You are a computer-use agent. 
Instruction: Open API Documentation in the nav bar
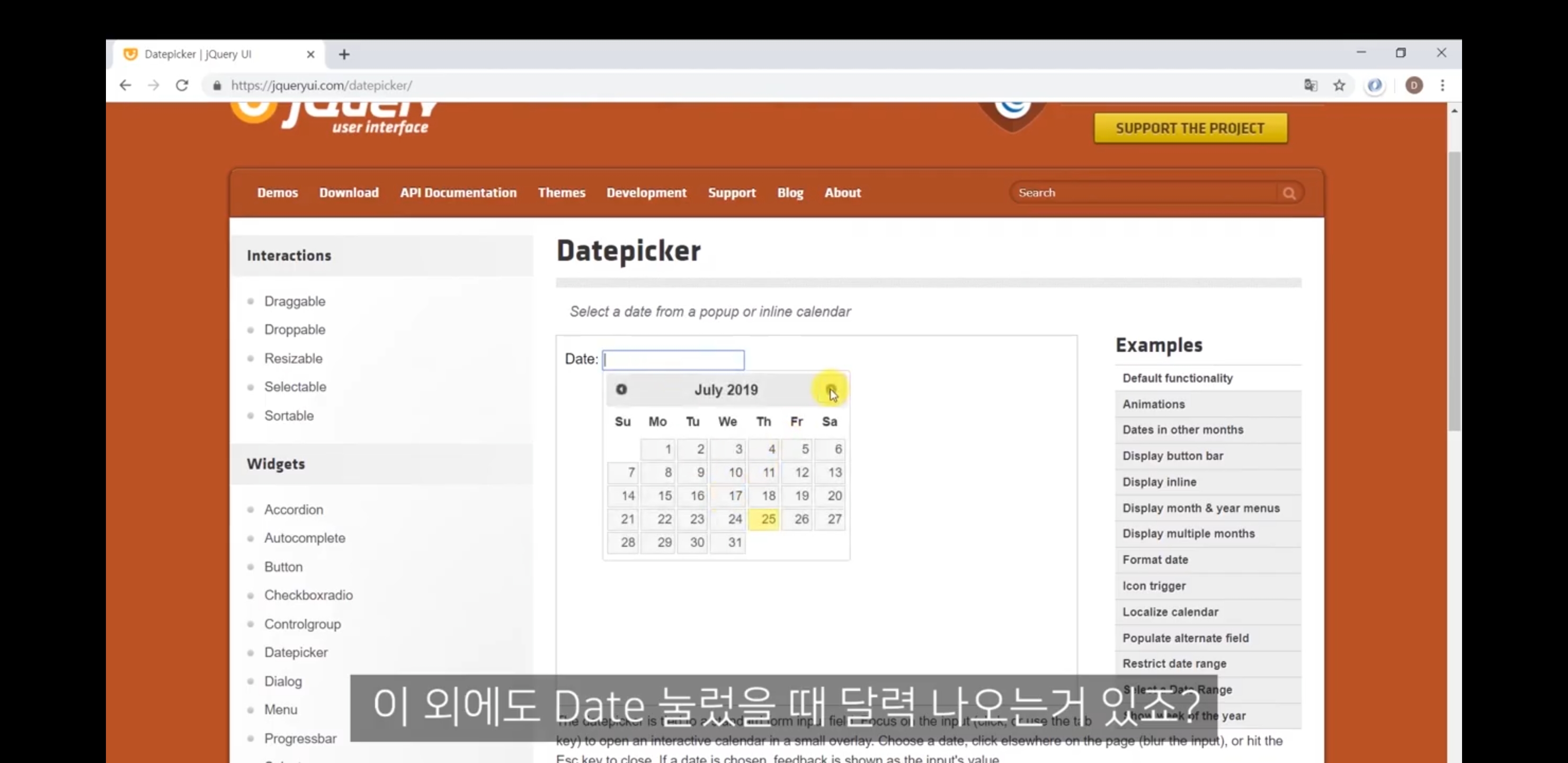(458, 192)
